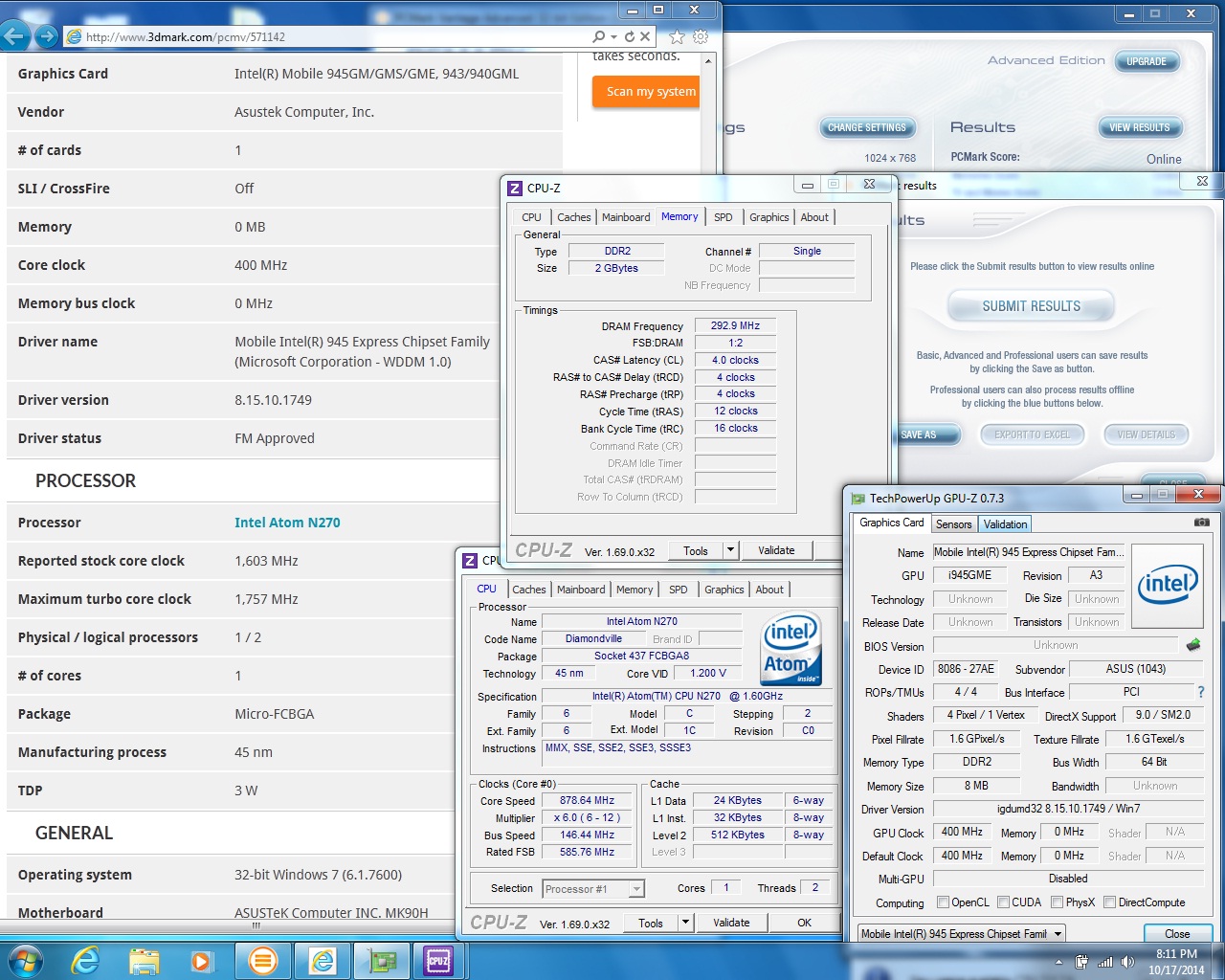
Task: Click the browser page scroll up arrow
Action: click(708, 61)
